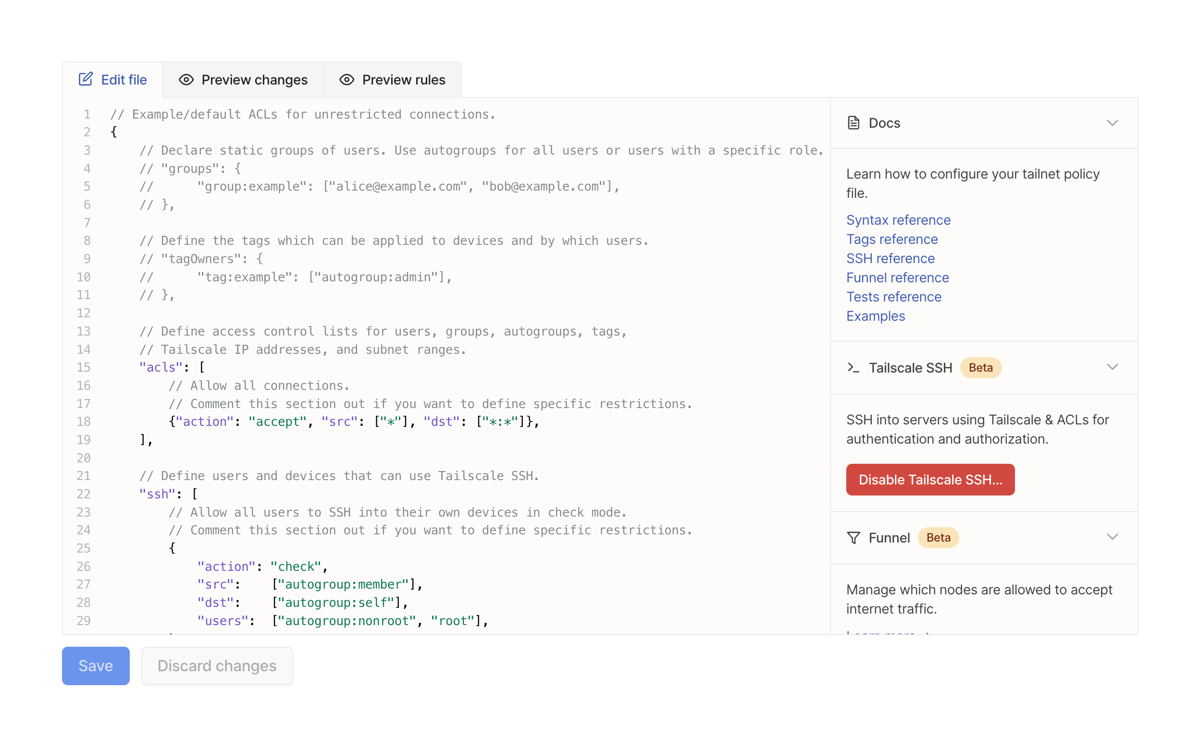Collapse the Docs panel using its chevron
1200x748 pixels.
point(1112,122)
